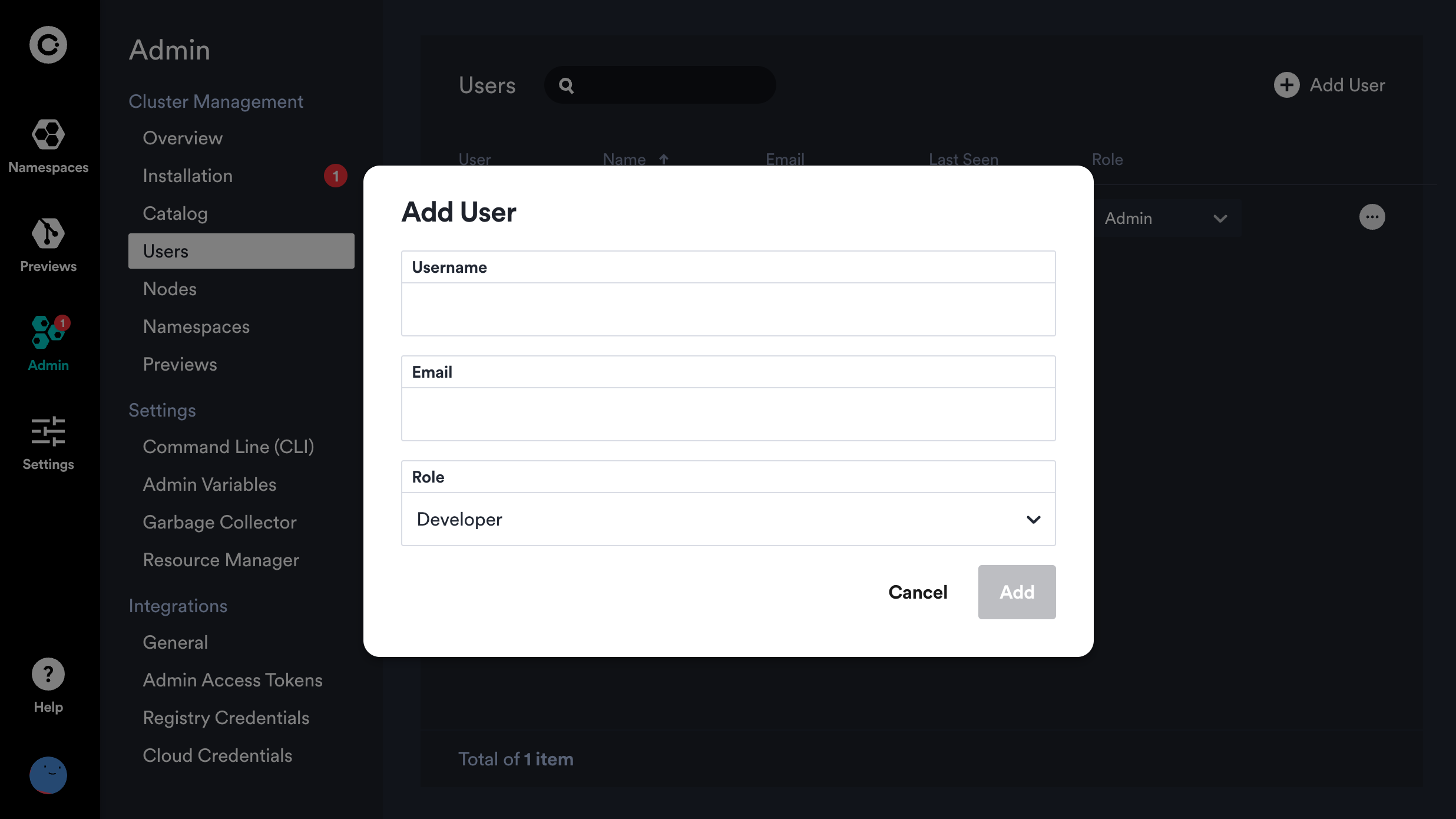Open the user avatar at the sidebar bottom
The height and width of the screenshot is (819, 1456).
(x=48, y=775)
